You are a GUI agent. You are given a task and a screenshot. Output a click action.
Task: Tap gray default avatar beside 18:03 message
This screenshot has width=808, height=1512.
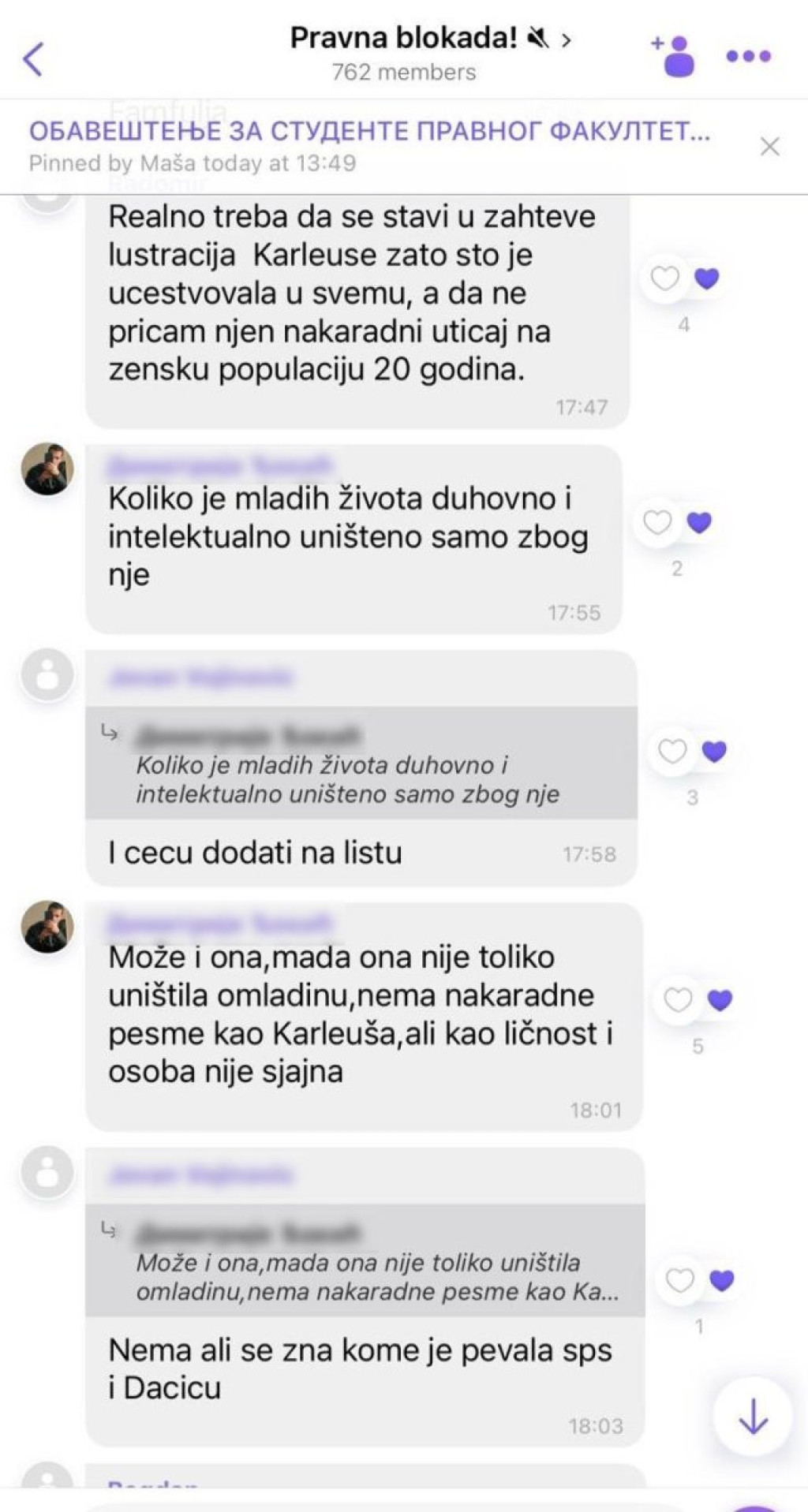pos(47,1172)
